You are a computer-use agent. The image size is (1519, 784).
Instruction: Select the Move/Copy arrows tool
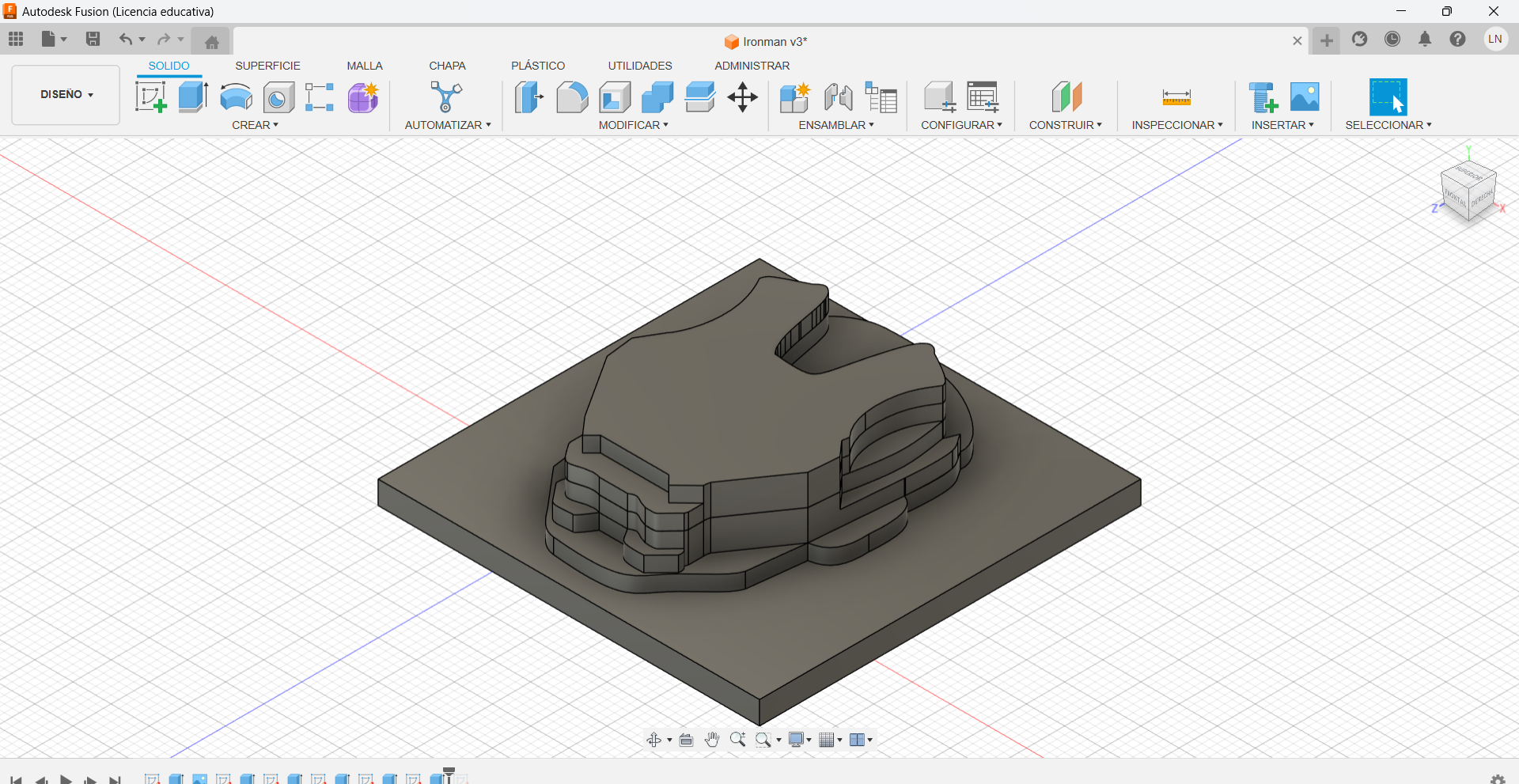tap(743, 97)
